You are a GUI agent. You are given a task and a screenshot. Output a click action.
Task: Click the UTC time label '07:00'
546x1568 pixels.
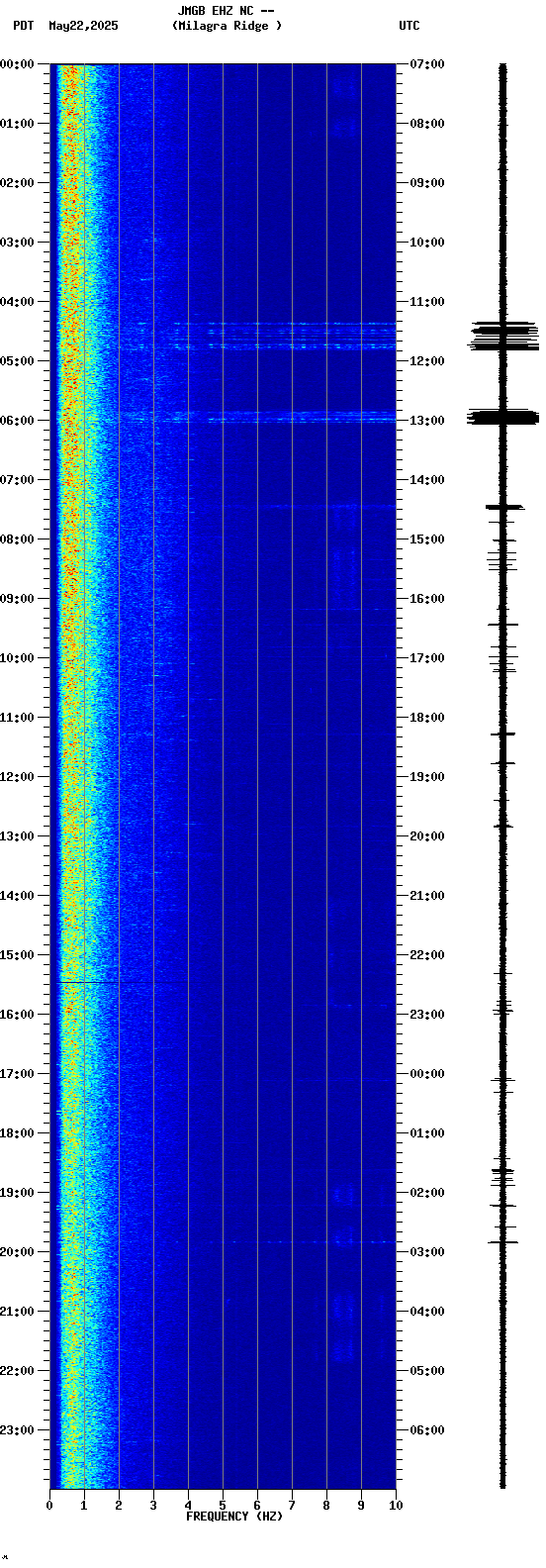tap(427, 64)
